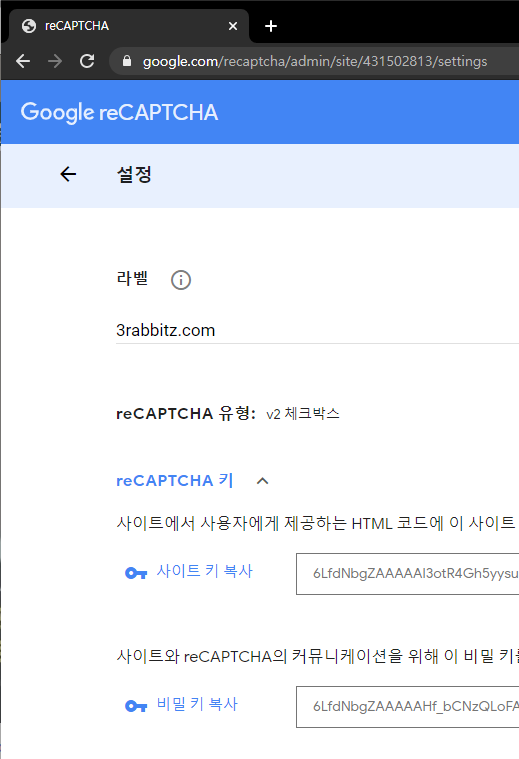The height and width of the screenshot is (759, 519).
Task: Collapse the reCAPTCHA 키 section chevron
Action: point(262,481)
